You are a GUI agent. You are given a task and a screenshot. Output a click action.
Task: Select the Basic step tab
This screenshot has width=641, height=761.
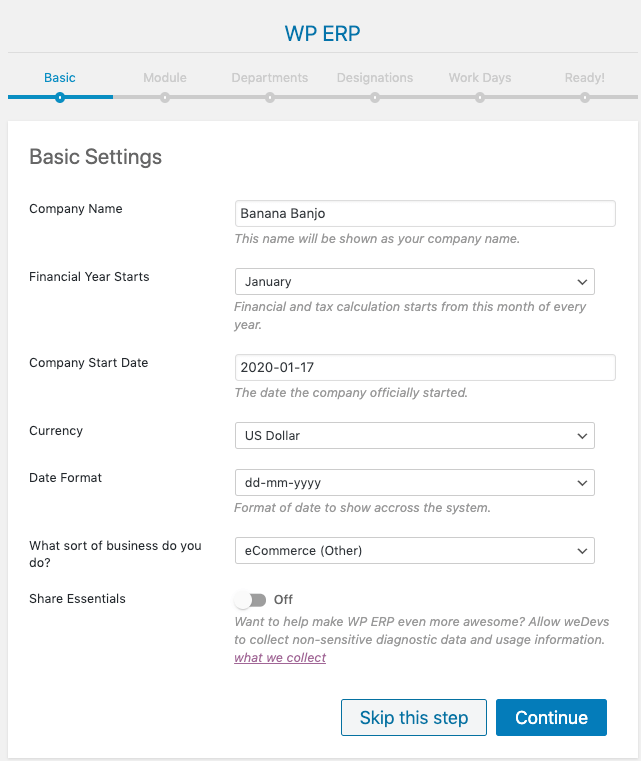pos(60,78)
